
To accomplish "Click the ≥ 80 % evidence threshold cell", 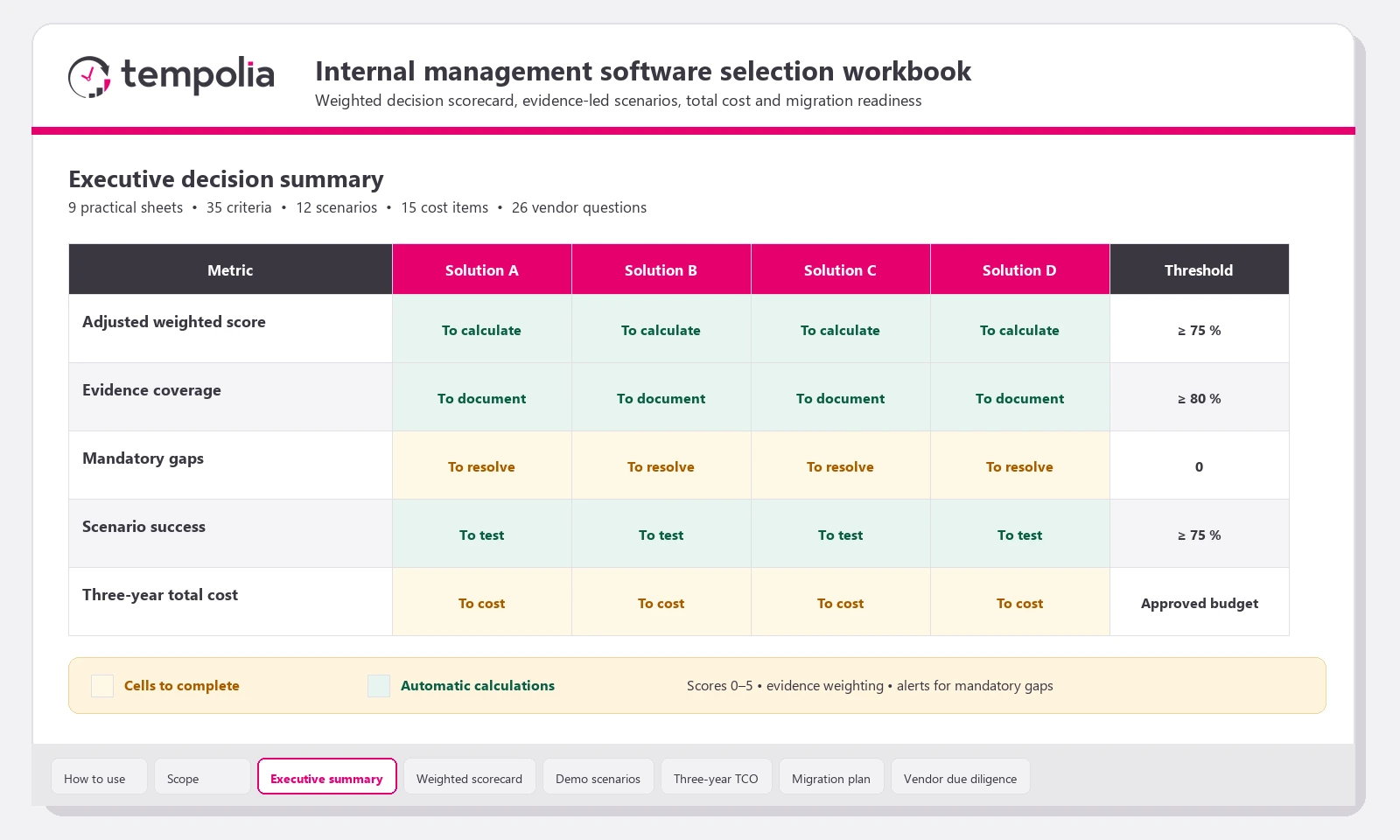I will [1200, 397].
